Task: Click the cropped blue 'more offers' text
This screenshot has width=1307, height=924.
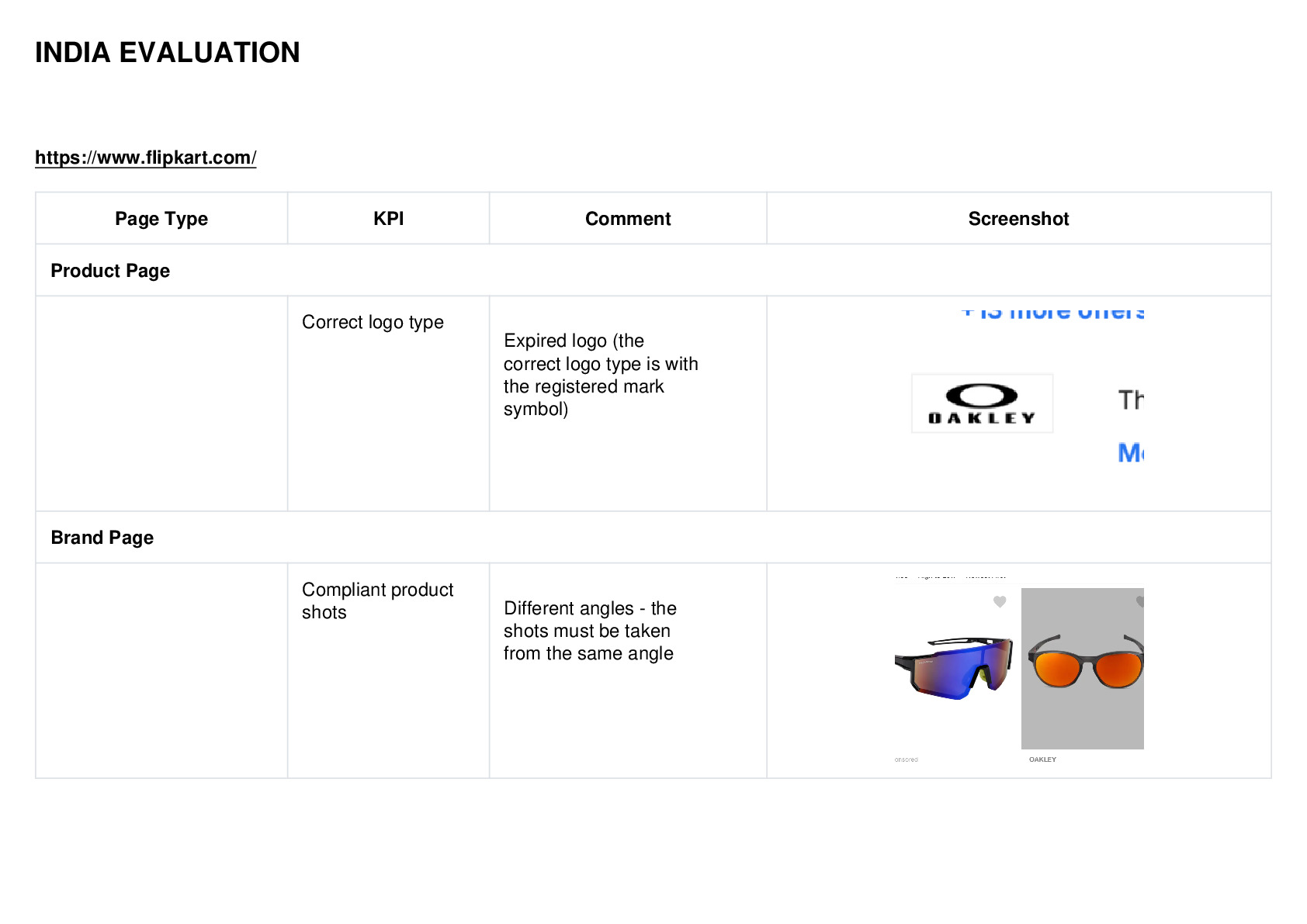Action: [x=1052, y=311]
